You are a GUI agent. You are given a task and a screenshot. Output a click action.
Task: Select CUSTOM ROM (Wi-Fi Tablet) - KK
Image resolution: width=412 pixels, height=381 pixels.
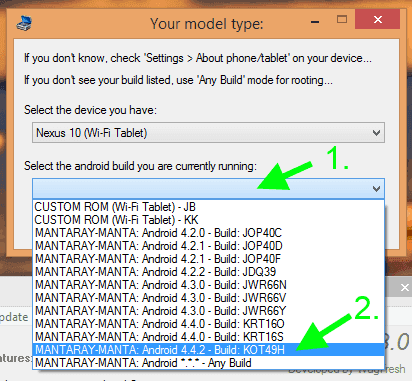(209, 220)
